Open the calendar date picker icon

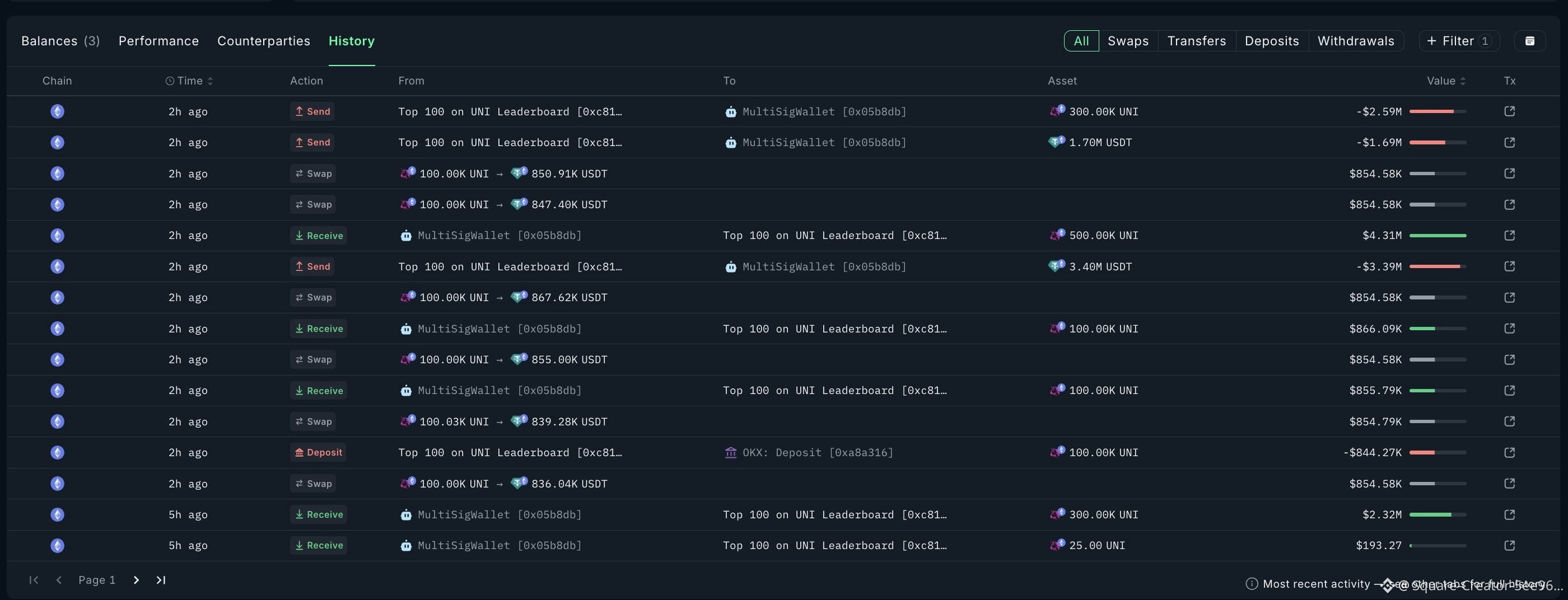1529,41
